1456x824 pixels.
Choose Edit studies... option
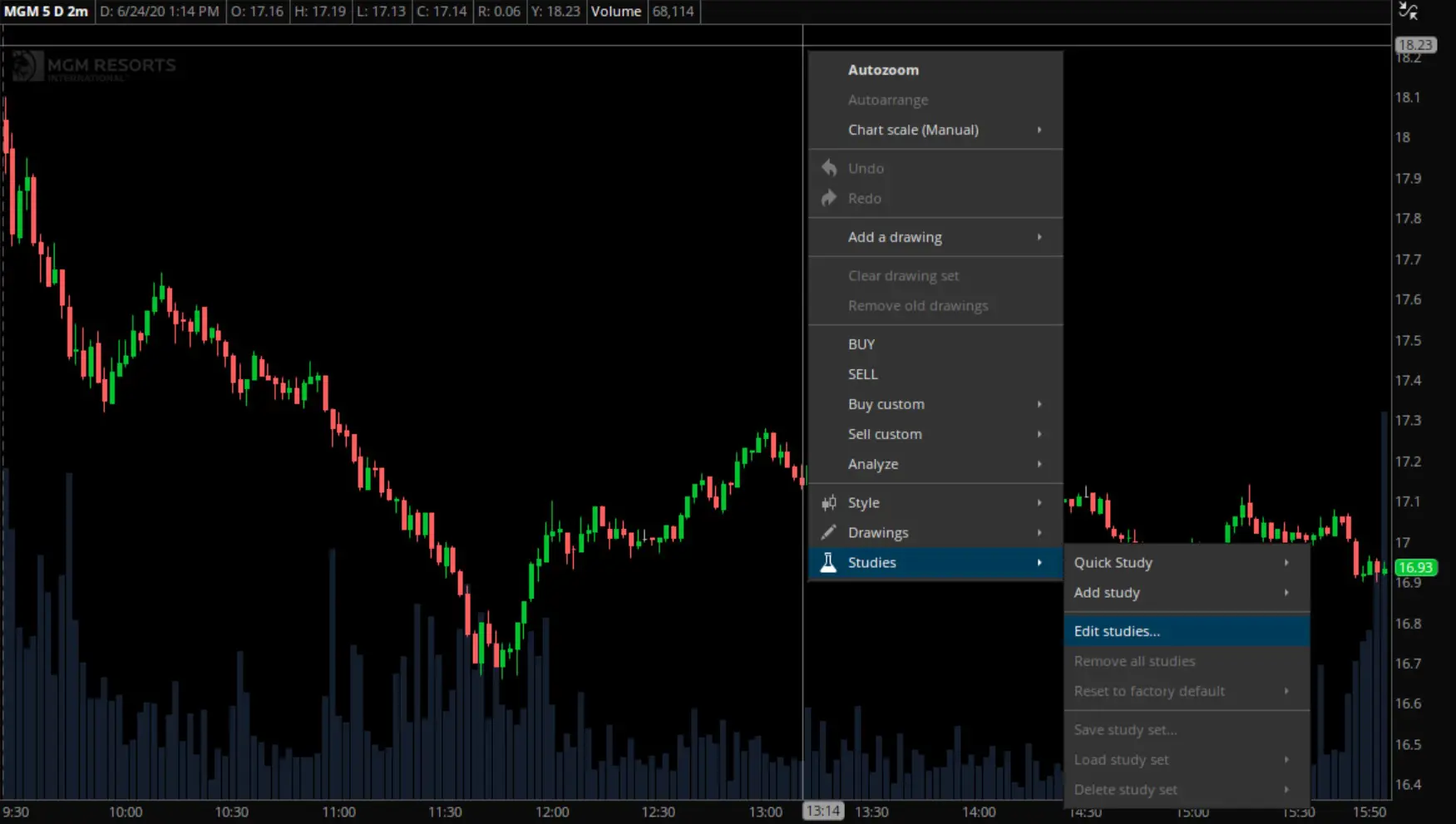point(1187,631)
